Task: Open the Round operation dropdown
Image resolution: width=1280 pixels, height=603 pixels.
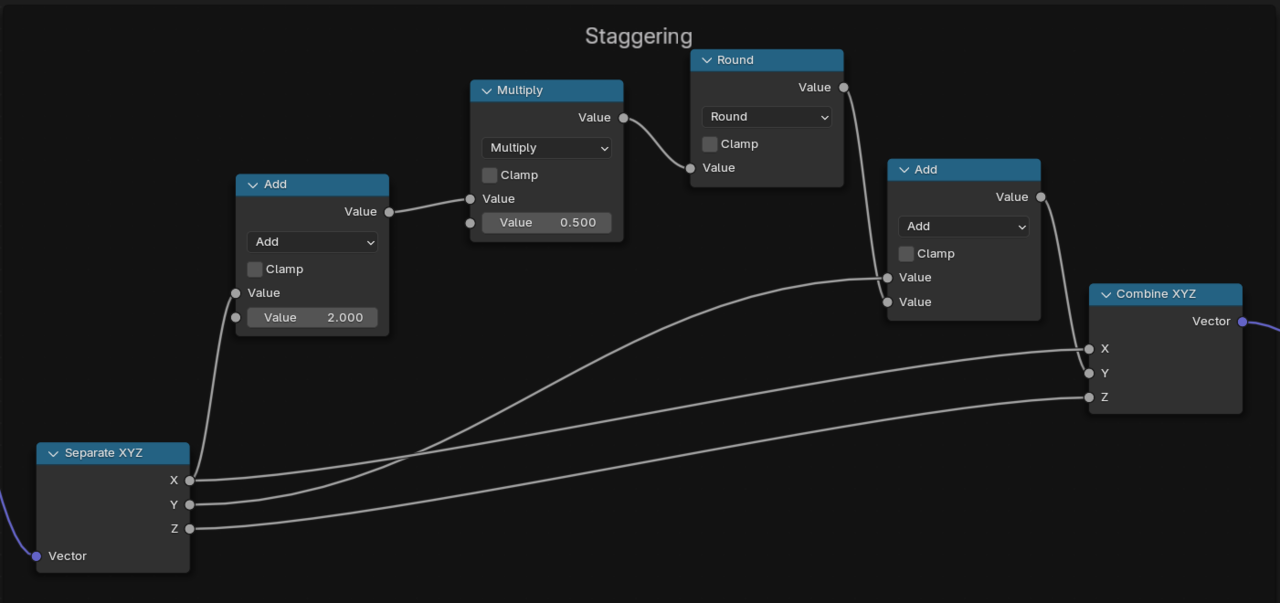Action: (766, 117)
